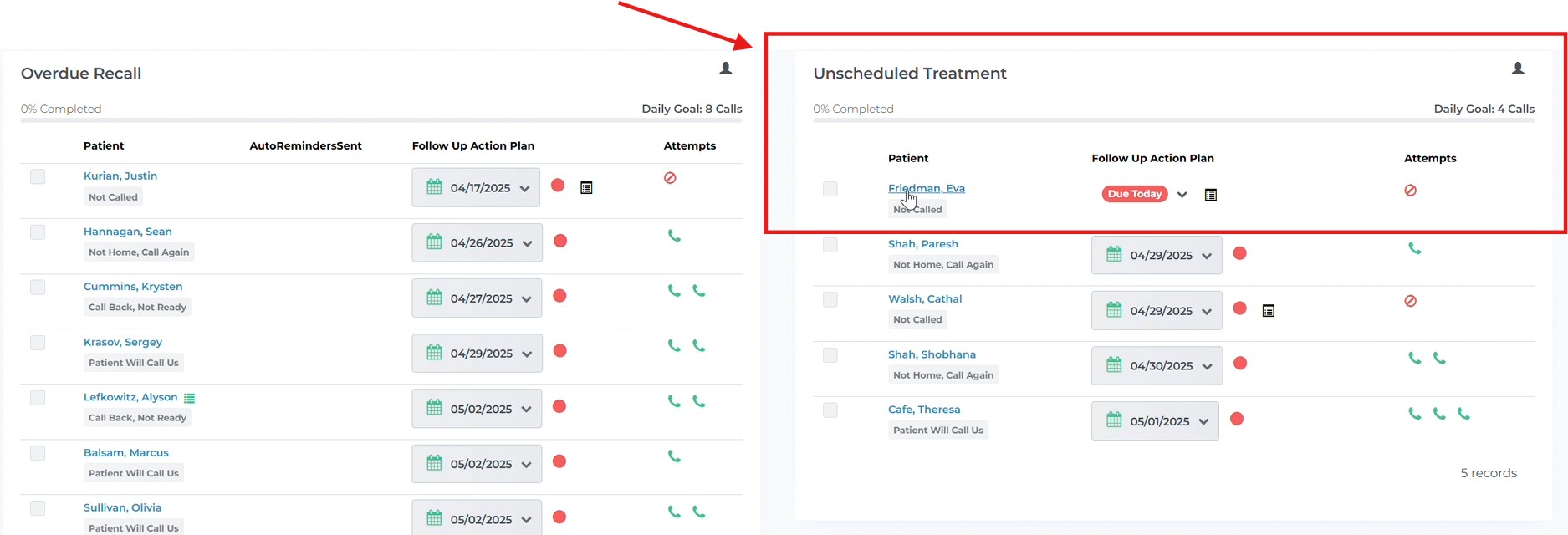Image resolution: width=1568 pixels, height=535 pixels.
Task: Click red status dot for Hannagan, Sean
Action: (x=560, y=241)
